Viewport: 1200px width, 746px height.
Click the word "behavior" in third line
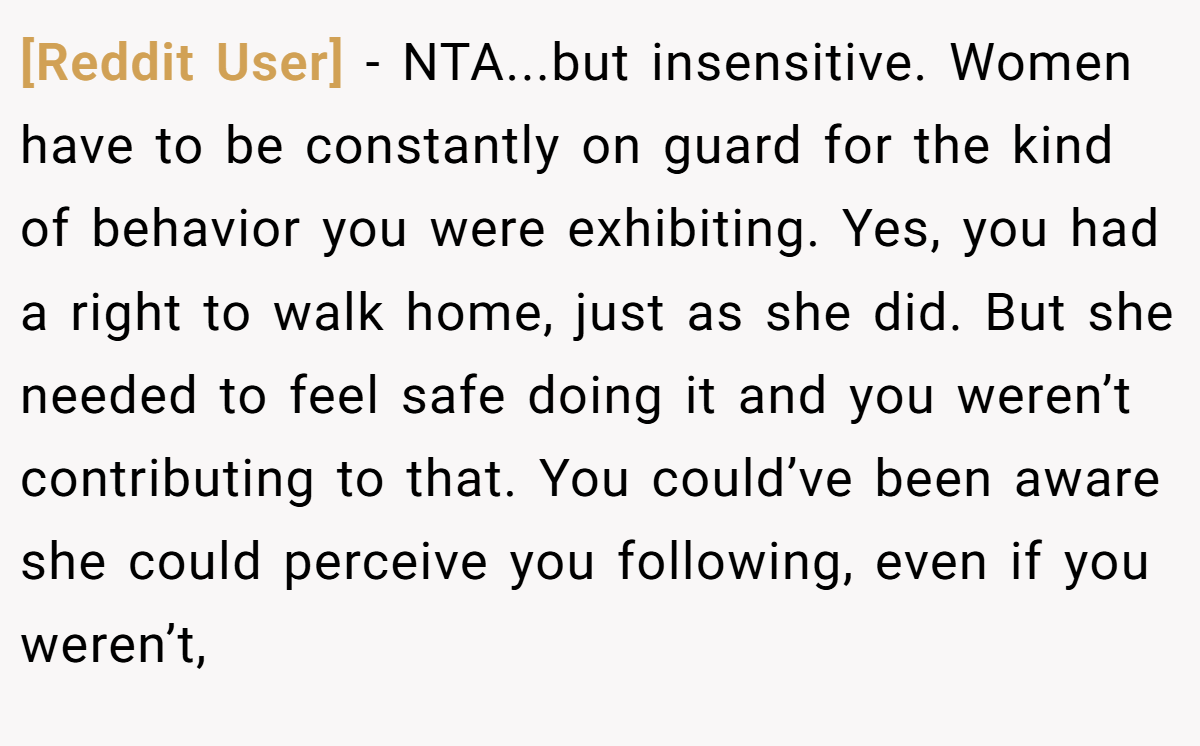[196, 230]
